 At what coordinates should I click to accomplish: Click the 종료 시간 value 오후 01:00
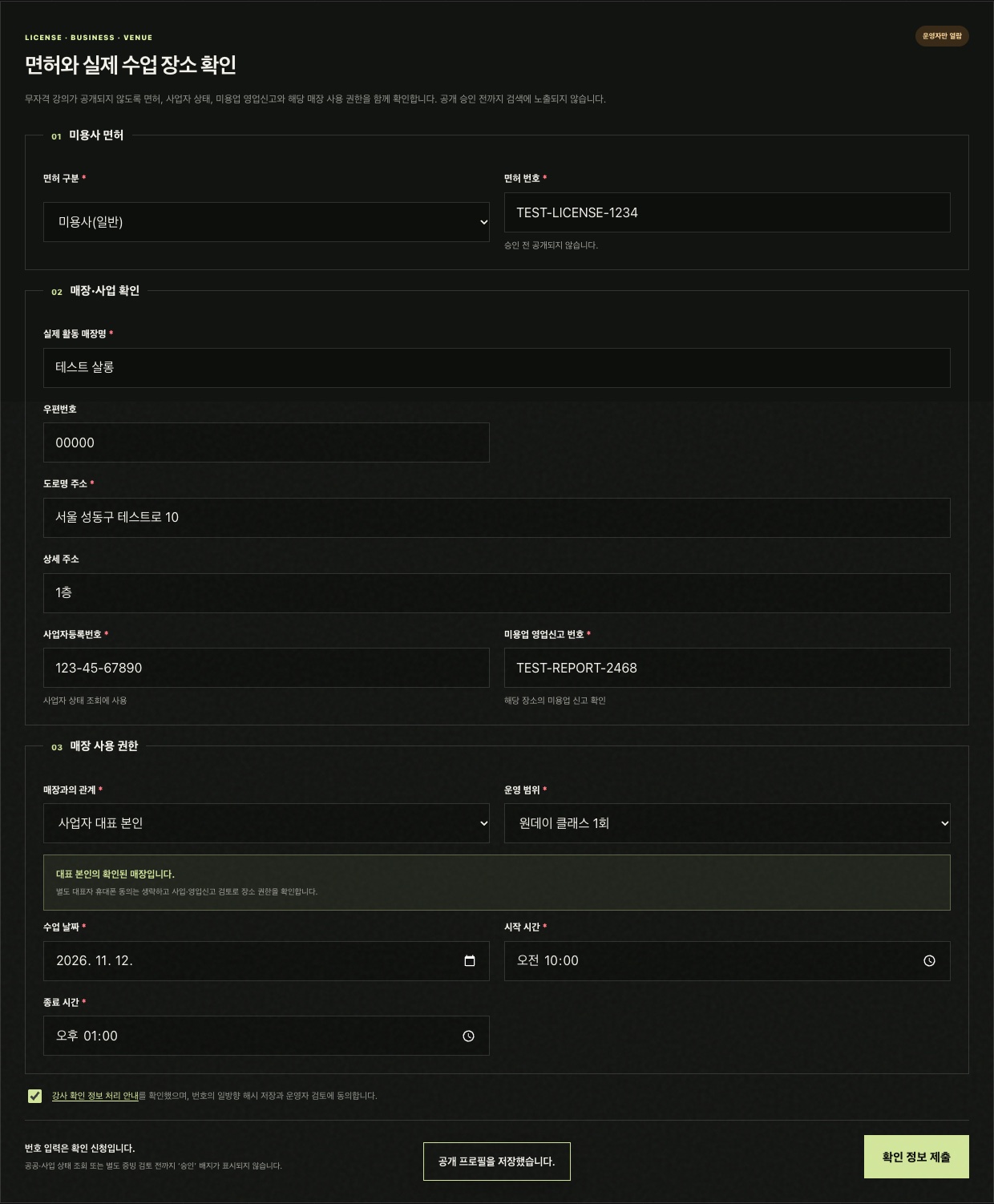(87, 1036)
